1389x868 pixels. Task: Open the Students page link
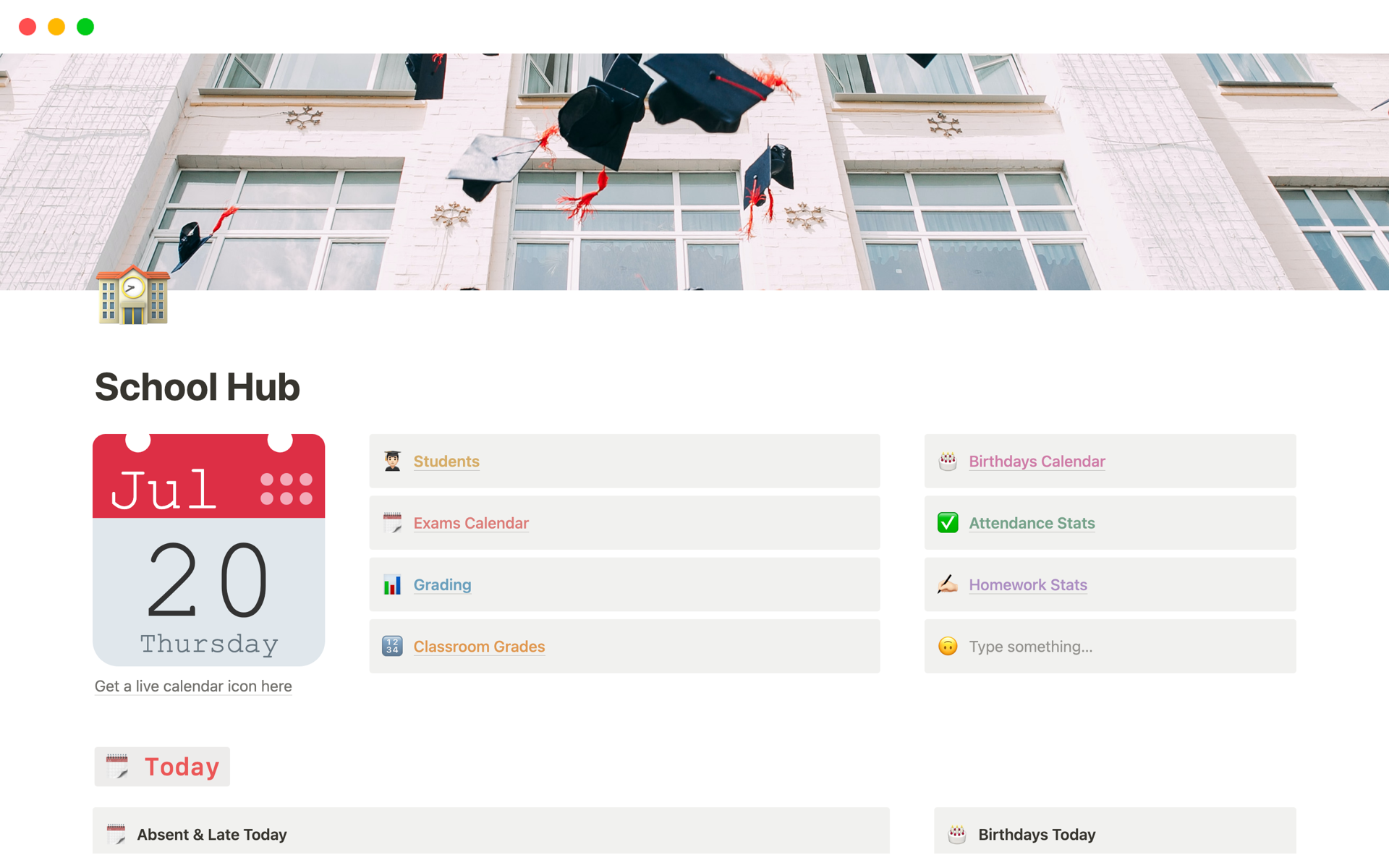446,461
